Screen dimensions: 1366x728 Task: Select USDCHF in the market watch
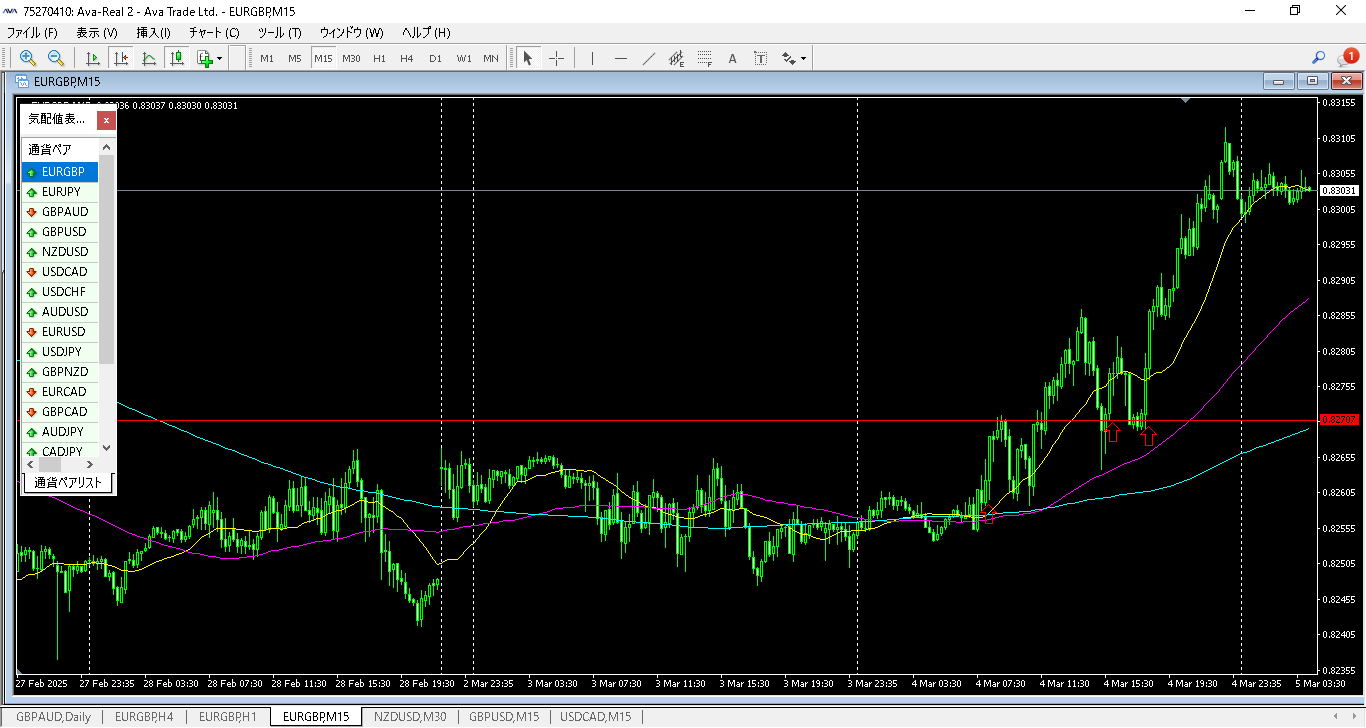pos(60,292)
